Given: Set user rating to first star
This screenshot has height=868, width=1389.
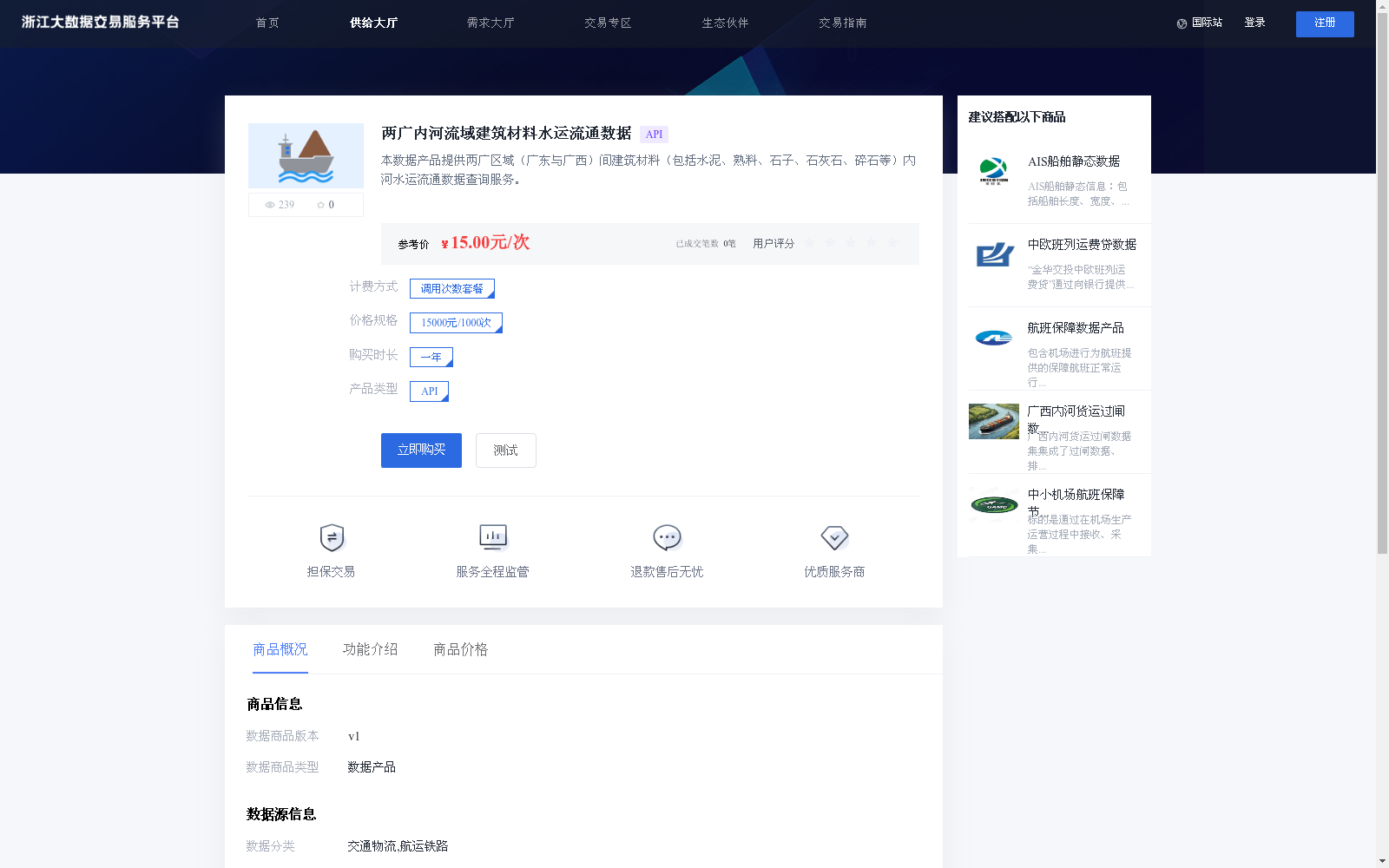Looking at the screenshot, I should click(x=809, y=243).
